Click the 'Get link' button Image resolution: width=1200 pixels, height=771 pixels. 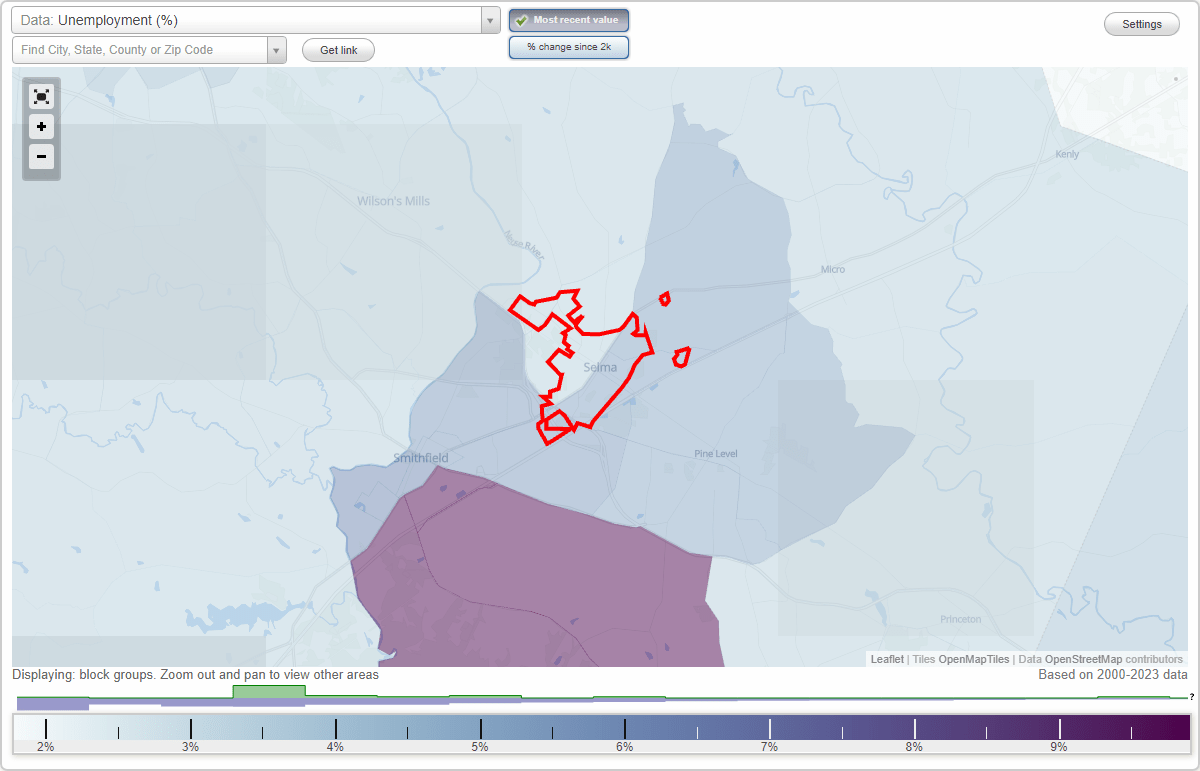pyautogui.click(x=338, y=49)
